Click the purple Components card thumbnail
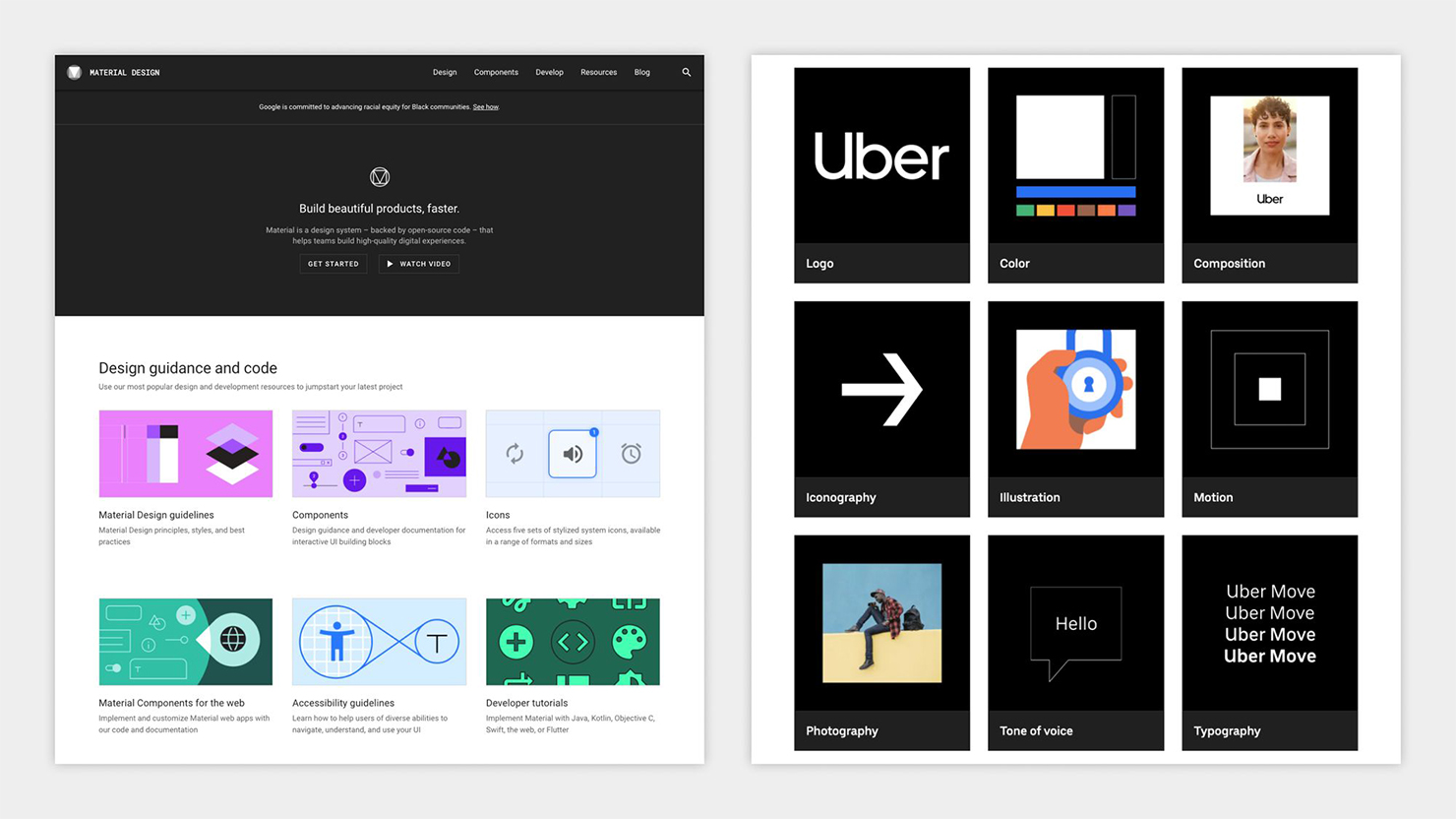This screenshot has height=819, width=1456. click(379, 454)
